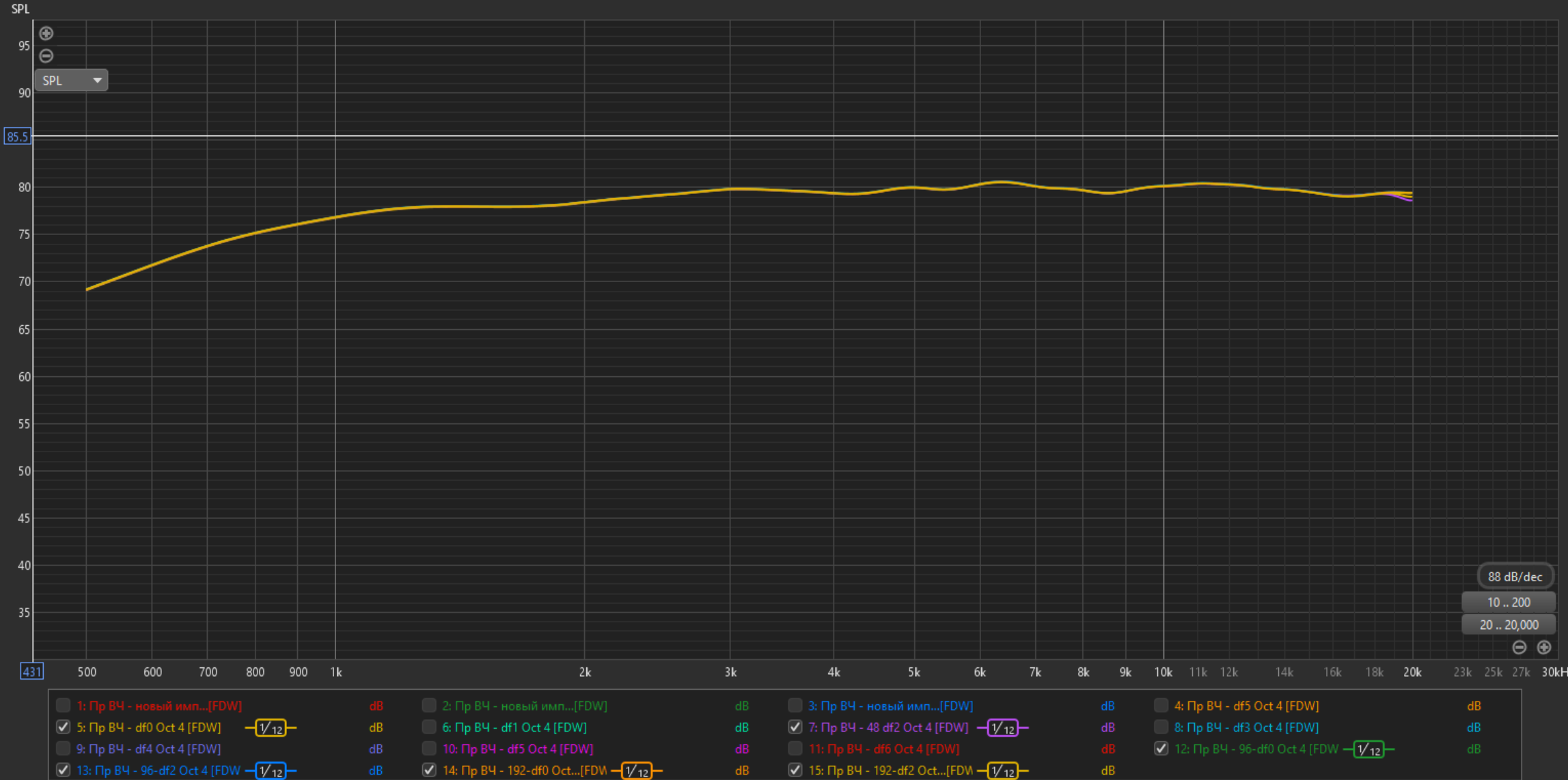Click the 88 dB/dec scale indicator

click(1514, 577)
